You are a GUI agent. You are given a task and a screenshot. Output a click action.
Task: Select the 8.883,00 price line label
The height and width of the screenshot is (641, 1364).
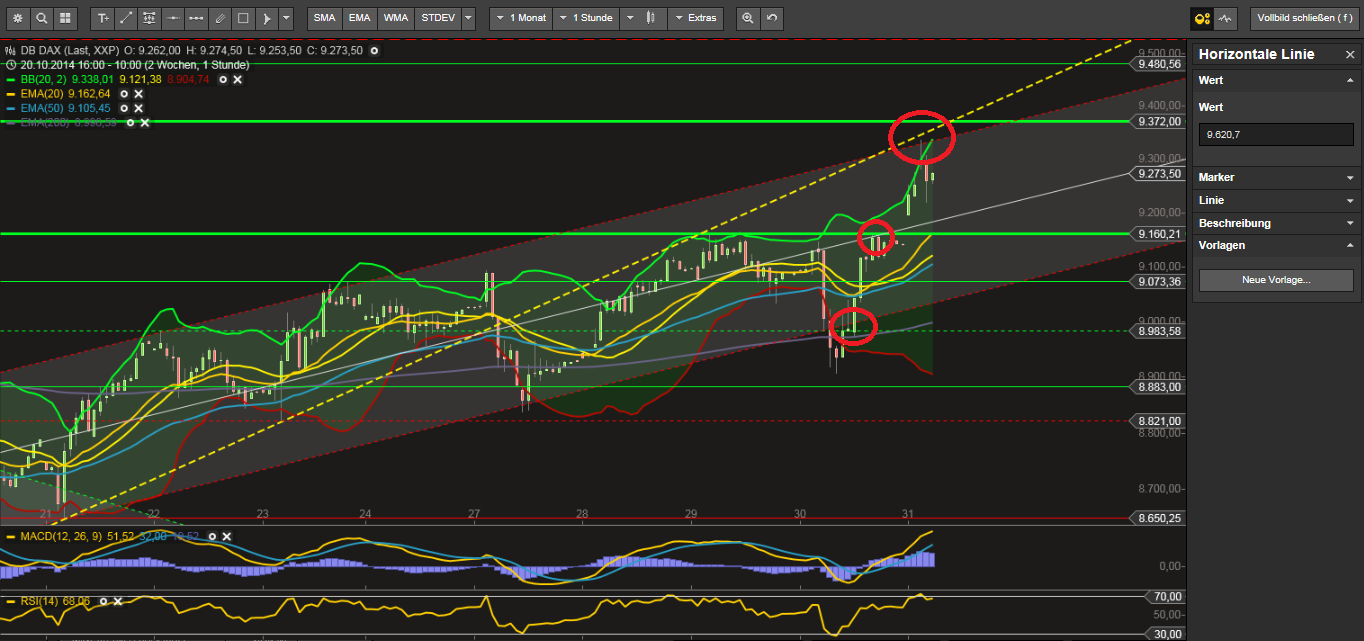click(x=1160, y=387)
